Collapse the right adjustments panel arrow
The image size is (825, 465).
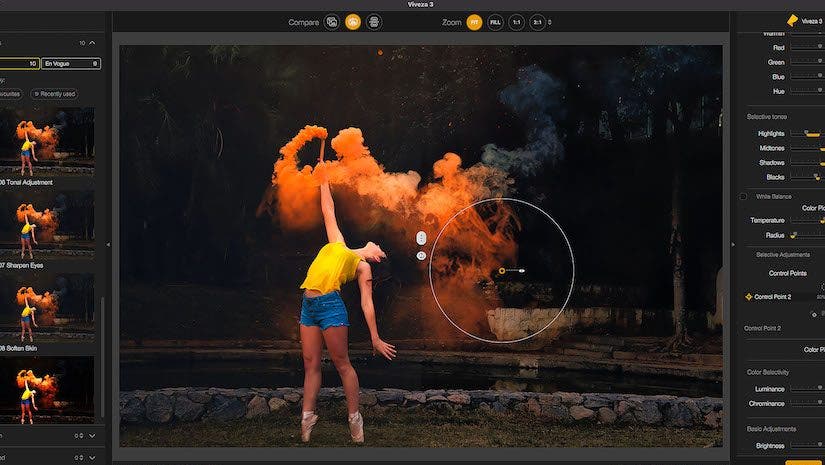point(733,245)
